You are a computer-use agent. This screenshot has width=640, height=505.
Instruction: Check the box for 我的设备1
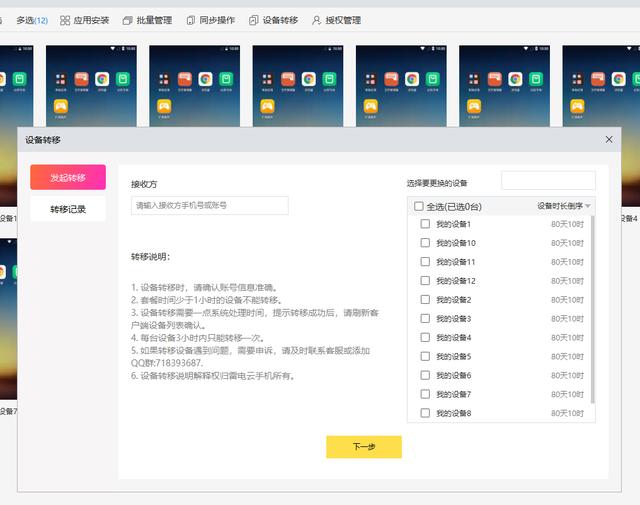(x=425, y=224)
